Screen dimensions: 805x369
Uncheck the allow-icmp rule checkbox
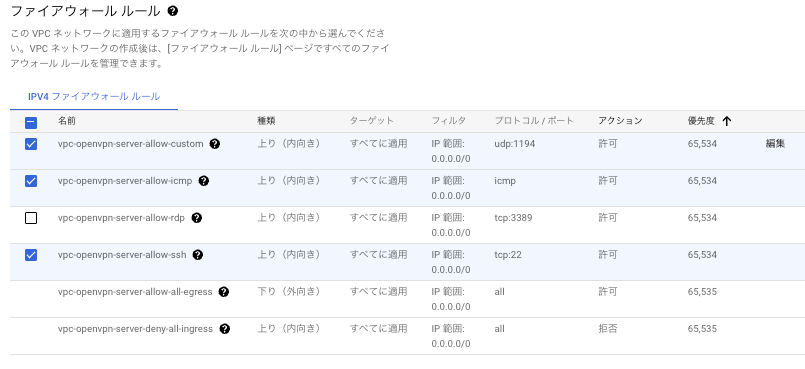click(x=31, y=181)
